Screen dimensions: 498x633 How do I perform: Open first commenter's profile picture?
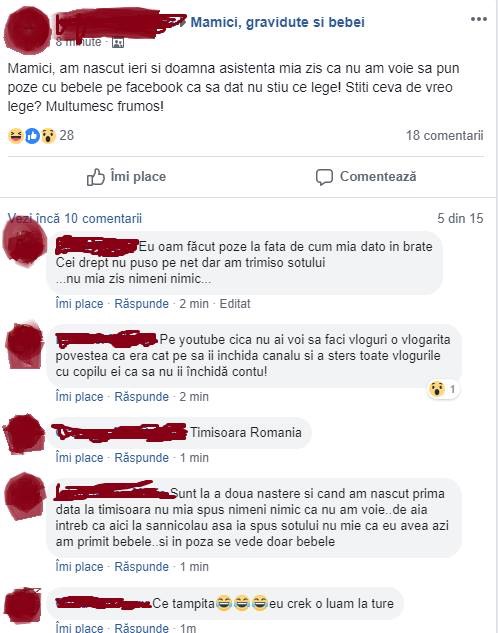pyautogui.click(x=24, y=242)
